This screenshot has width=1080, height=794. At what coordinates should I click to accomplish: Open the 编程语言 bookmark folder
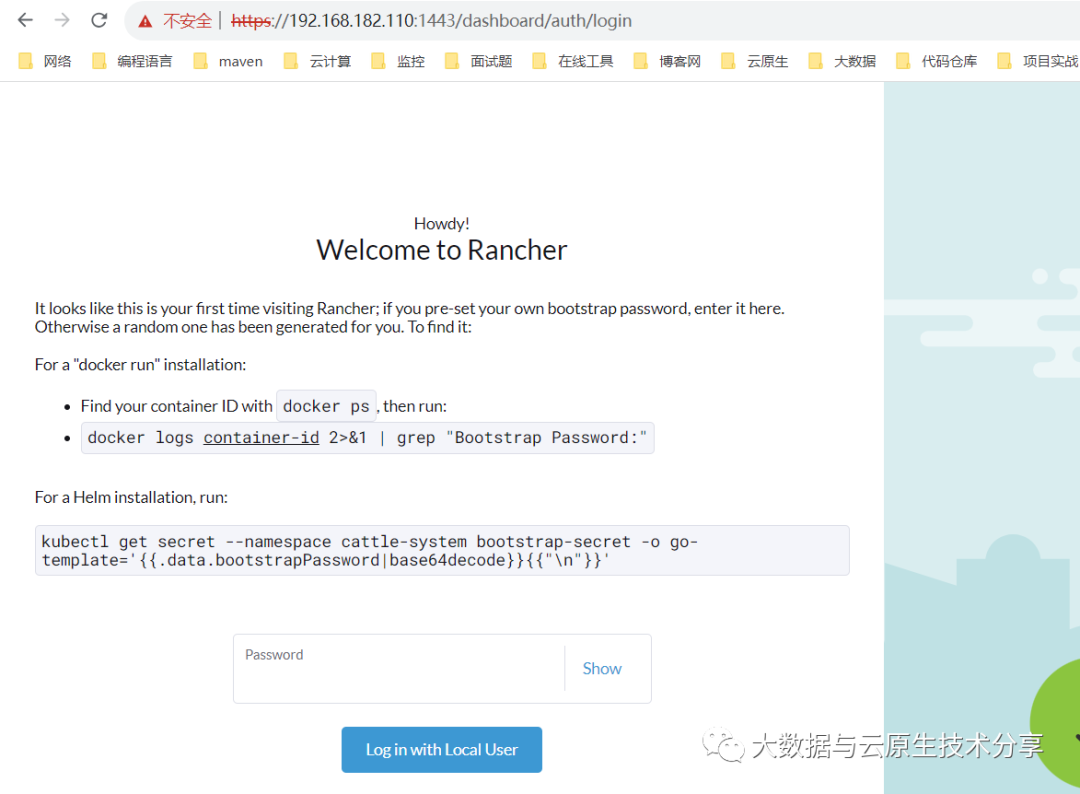132,61
